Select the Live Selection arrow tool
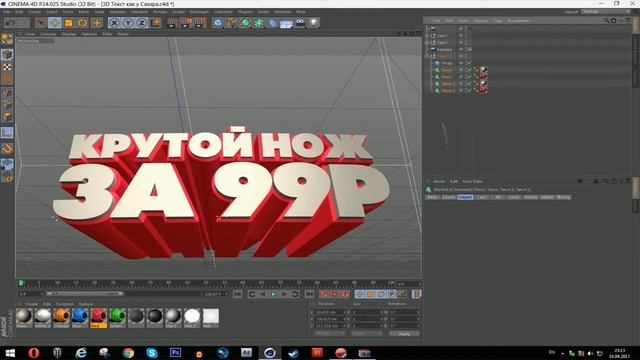Screen dimensions: 640x360 tap(41, 22)
